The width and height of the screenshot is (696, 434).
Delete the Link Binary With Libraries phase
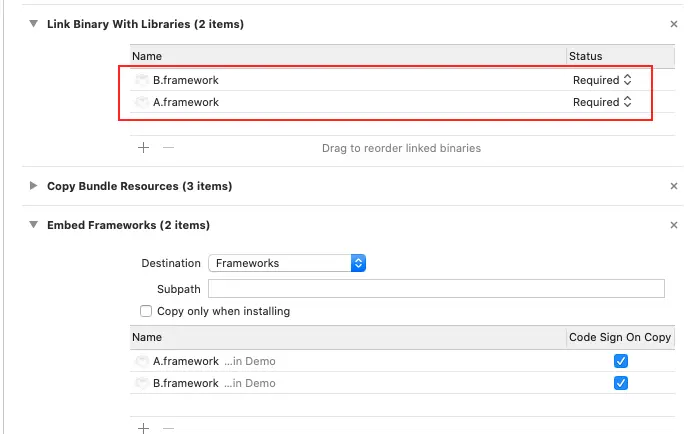(674, 23)
